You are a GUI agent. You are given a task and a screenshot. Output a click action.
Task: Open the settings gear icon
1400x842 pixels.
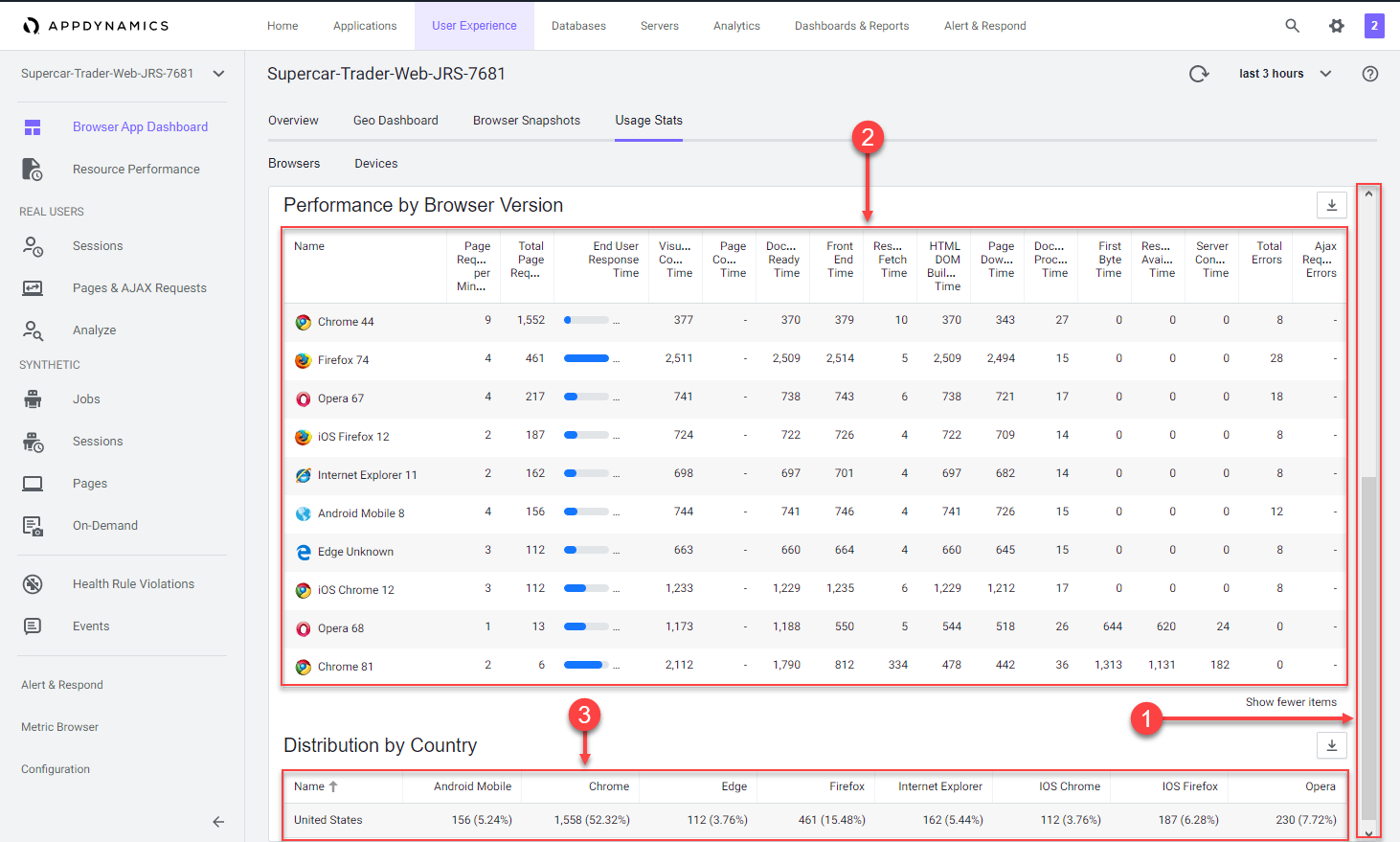click(x=1337, y=26)
